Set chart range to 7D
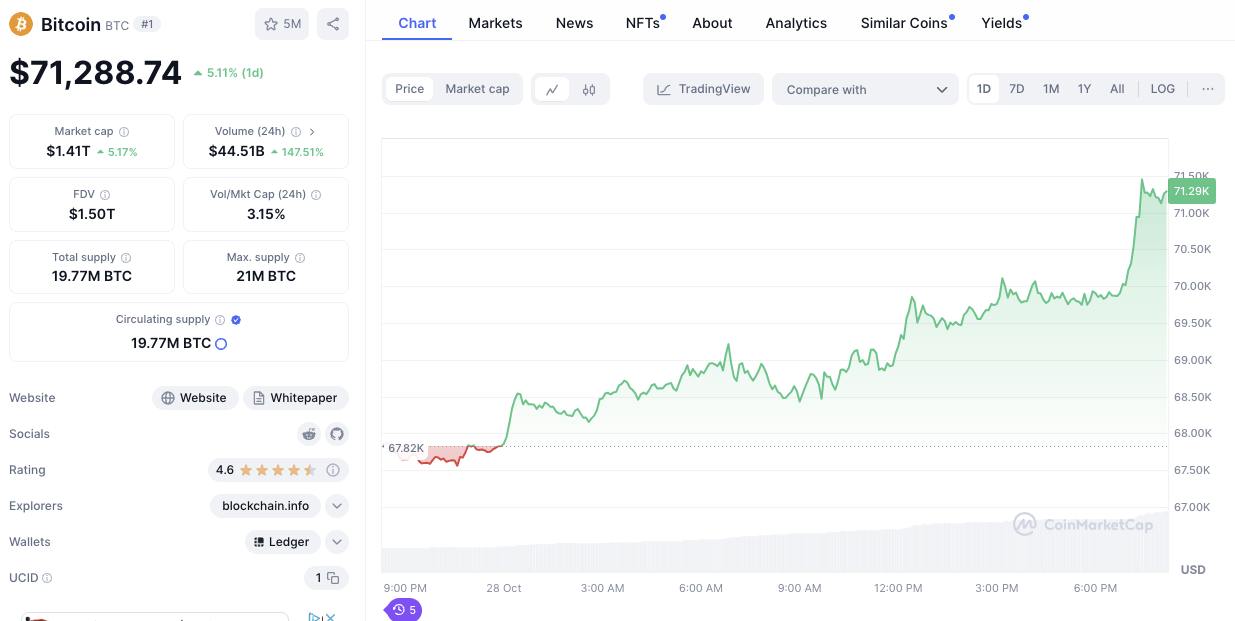 coord(1017,89)
